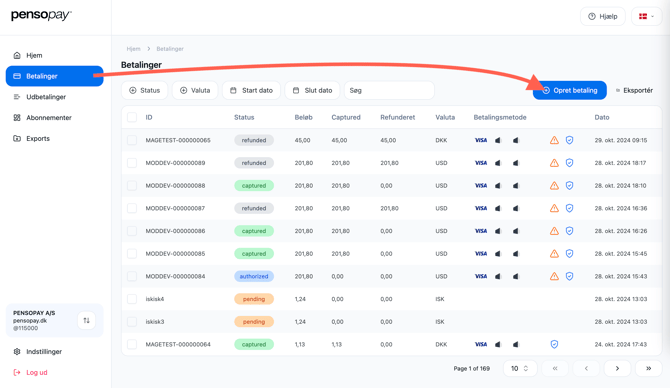Screen dimensions: 670x388
Task: Click the captured badge on MODDEV-000000088
Action: [x=254, y=185]
